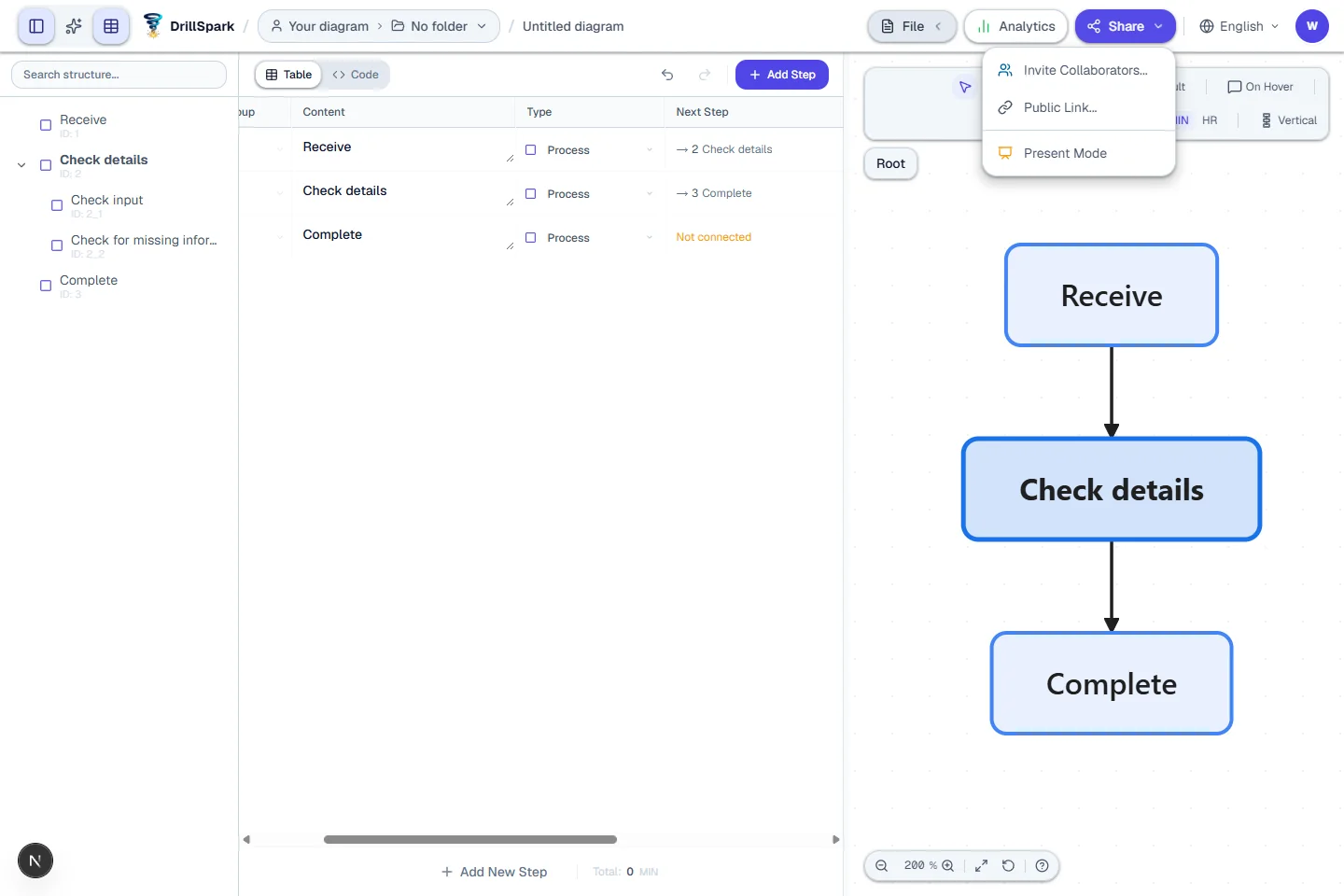Tick the checkbox beside Check details in structure
1344x896 pixels.
46,165
